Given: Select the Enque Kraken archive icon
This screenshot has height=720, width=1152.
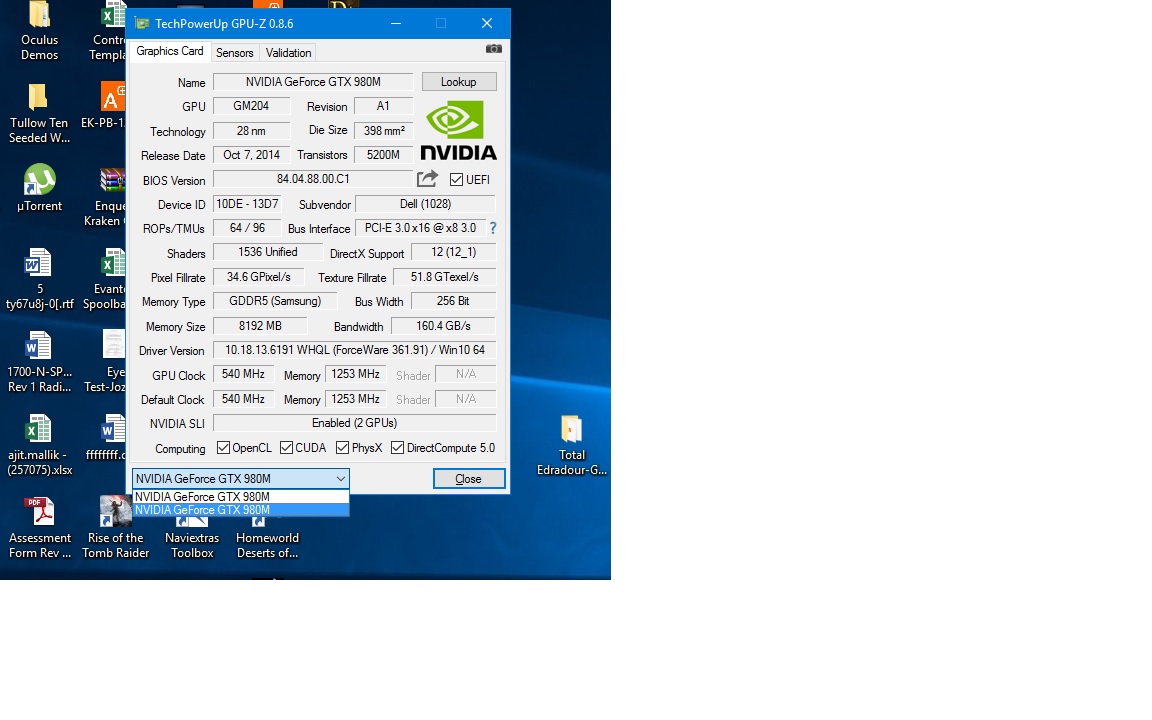Looking at the screenshot, I should coord(112,180).
